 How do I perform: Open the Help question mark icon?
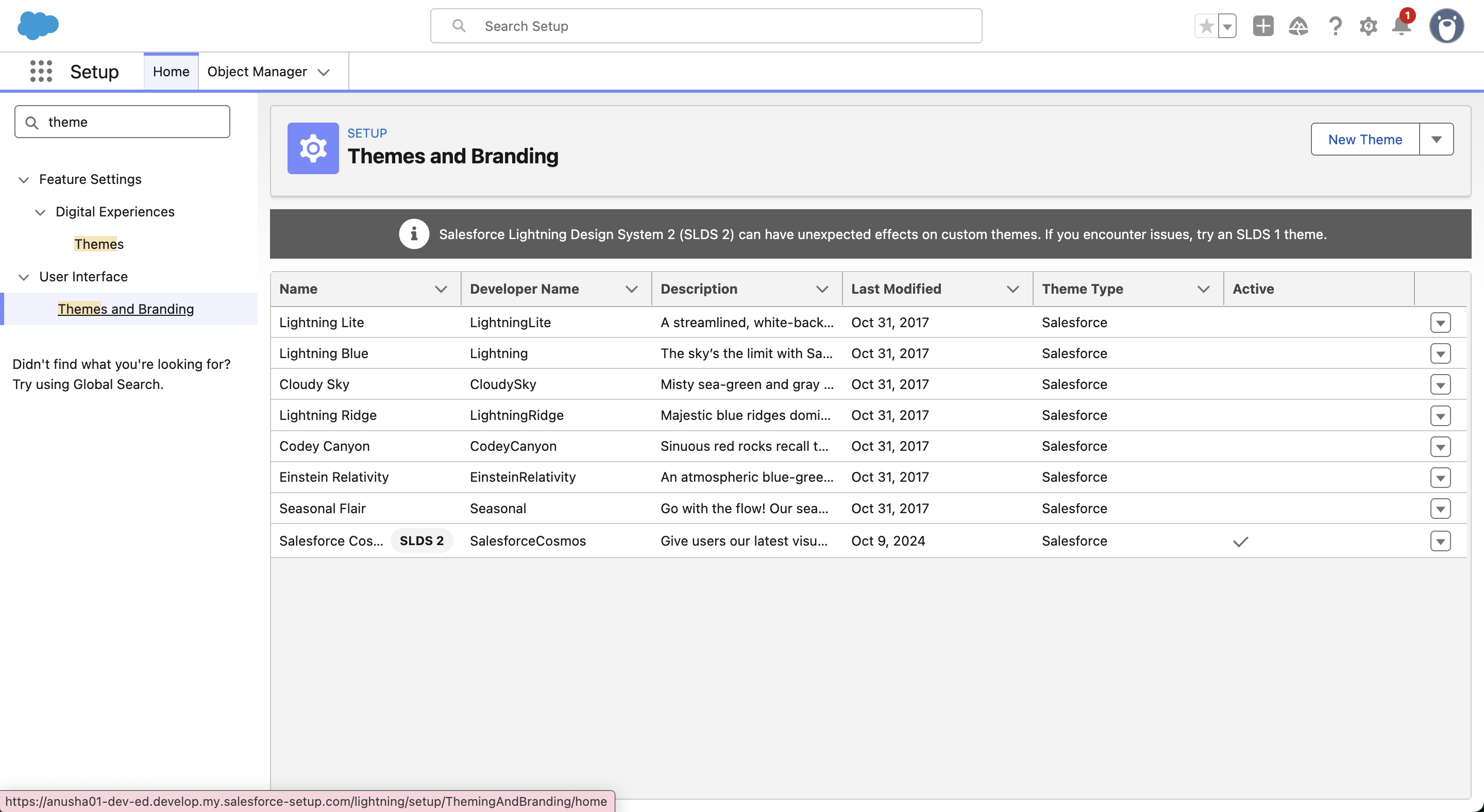(x=1335, y=26)
